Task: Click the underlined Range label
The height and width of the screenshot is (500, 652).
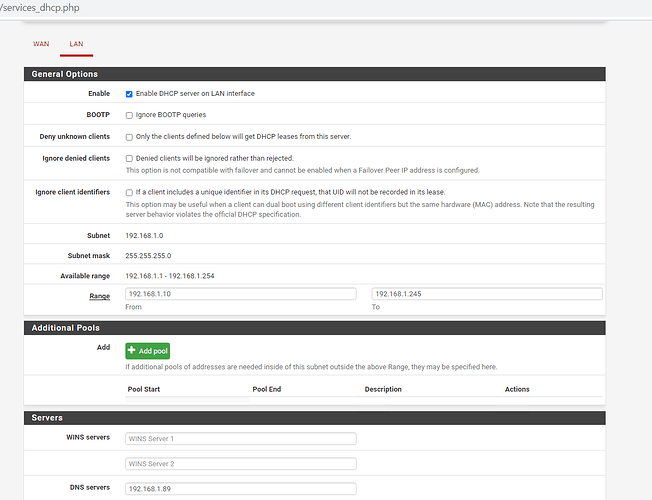Action: 100,296
